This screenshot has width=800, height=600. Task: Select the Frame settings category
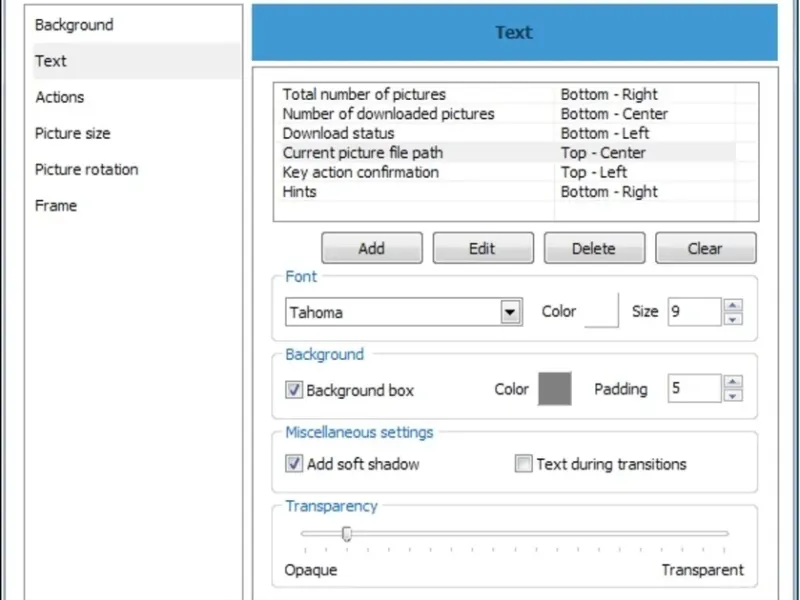pos(56,205)
